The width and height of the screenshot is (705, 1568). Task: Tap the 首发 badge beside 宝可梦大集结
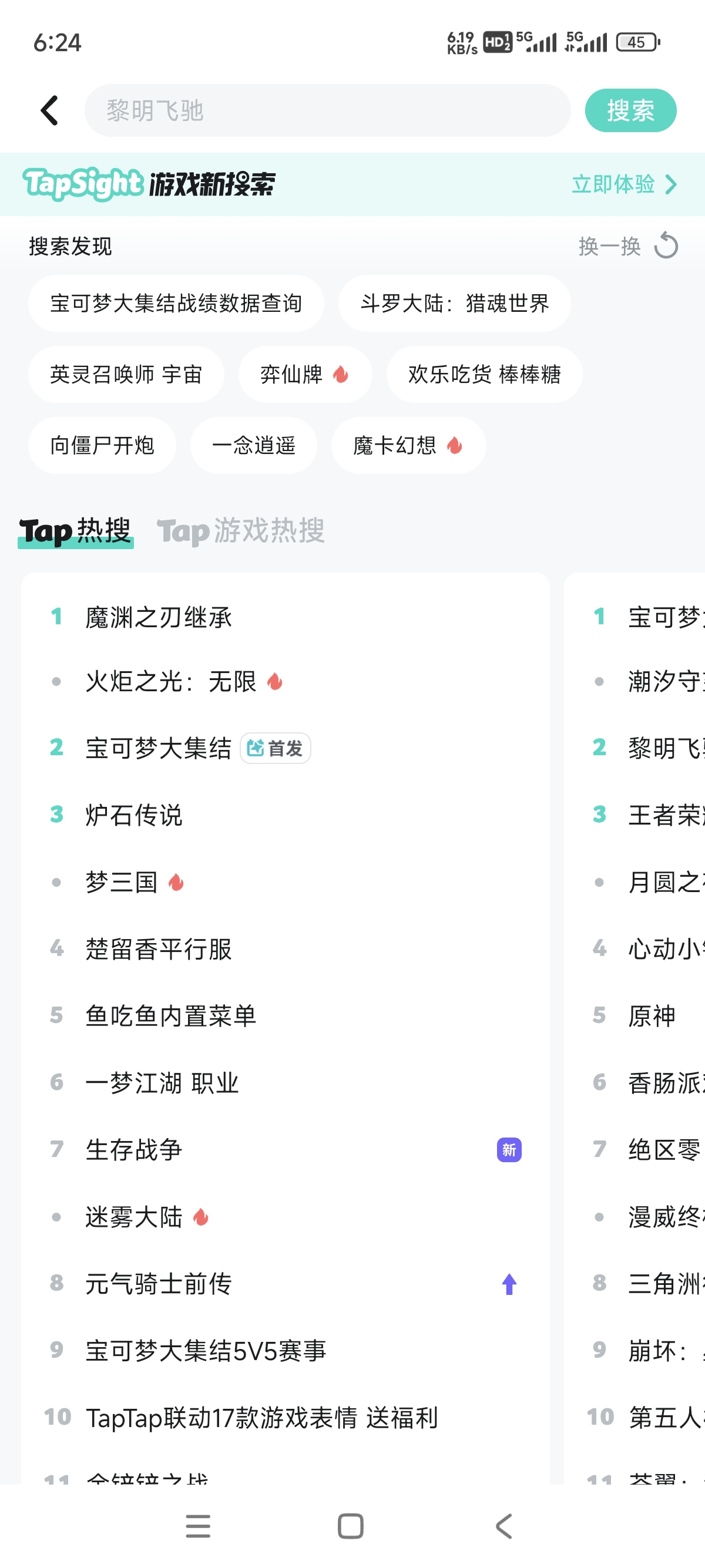coord(275,748)
